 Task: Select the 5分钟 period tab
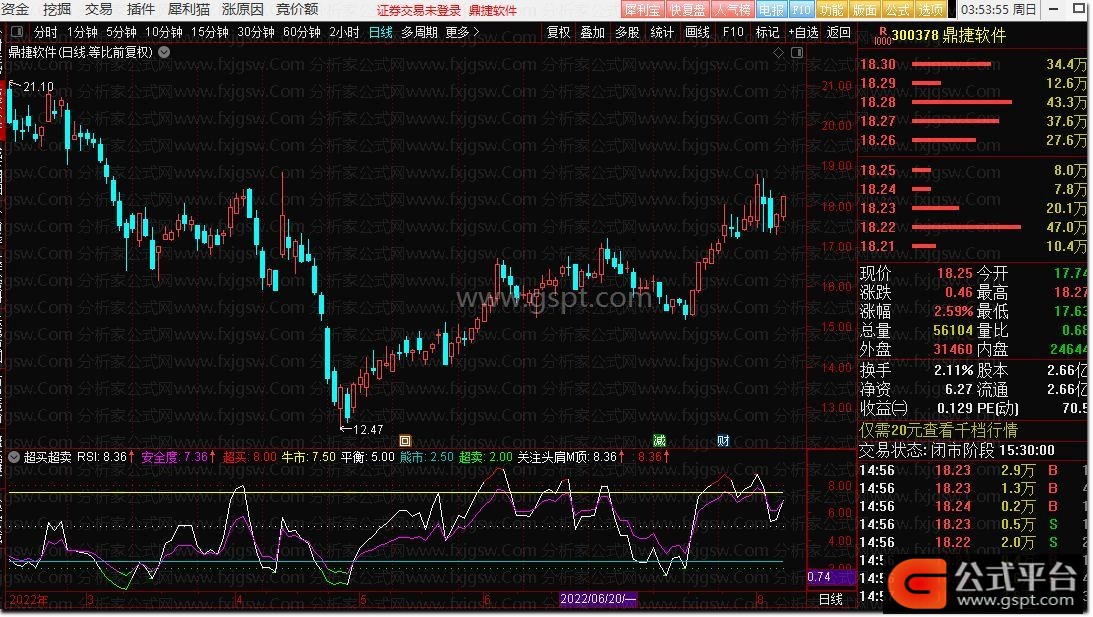(x=121, y=33)
